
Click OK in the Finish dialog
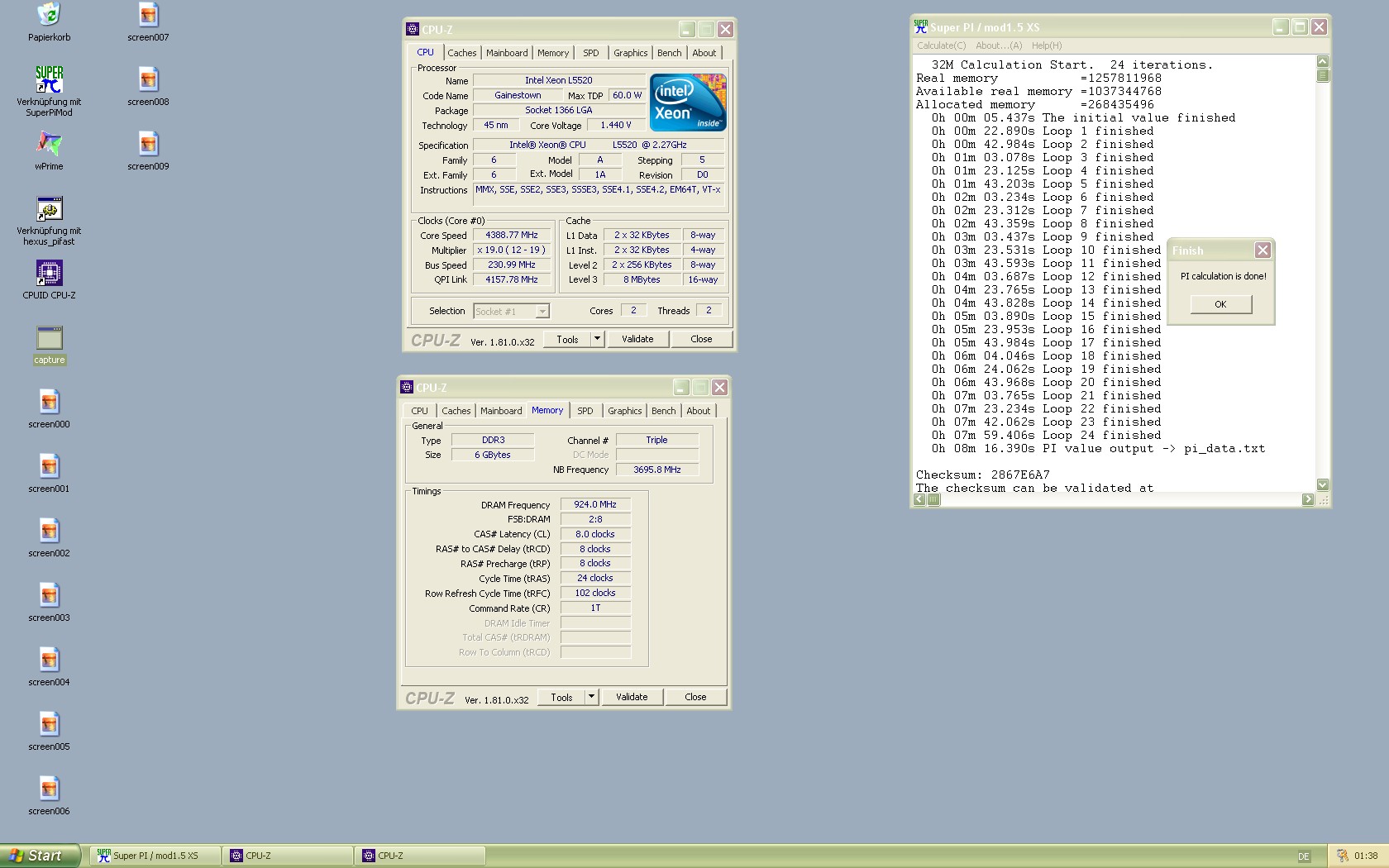pos(1221,304)
